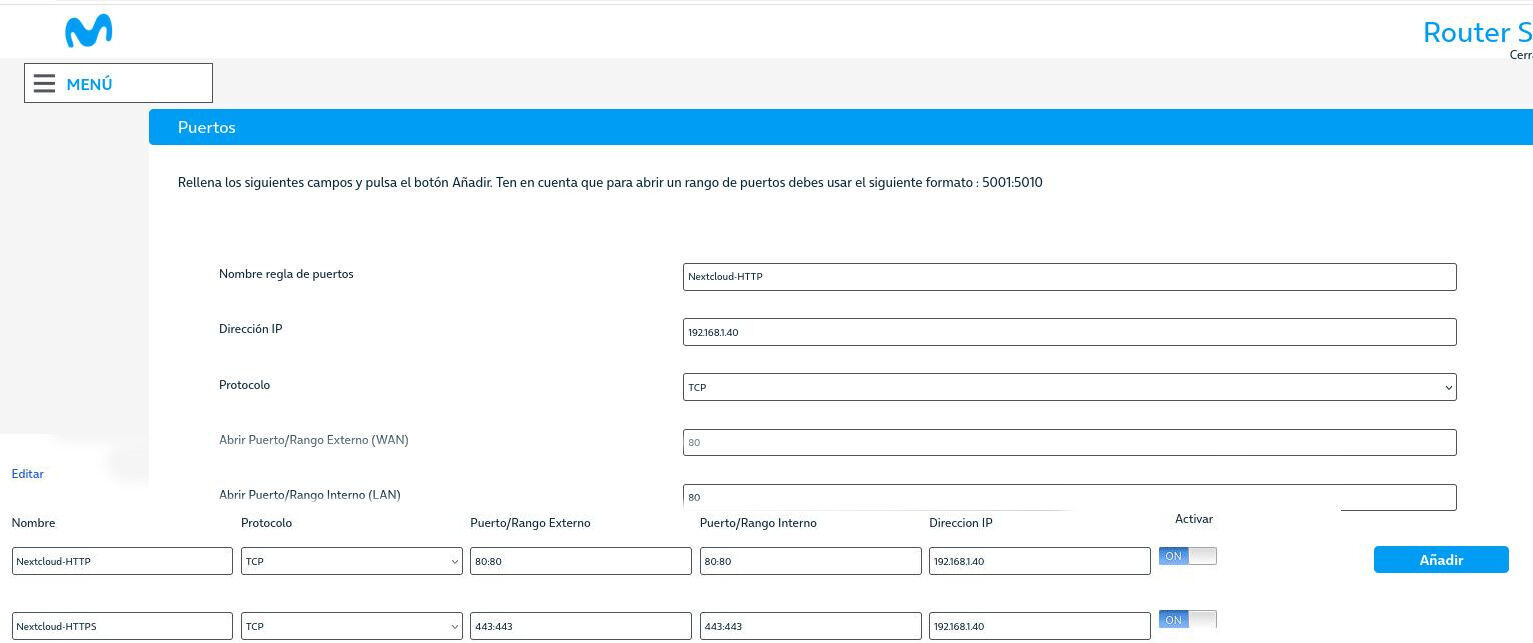
Task: Open the Protocolo dropdown in the form
Action: [x=1068, y=387]
